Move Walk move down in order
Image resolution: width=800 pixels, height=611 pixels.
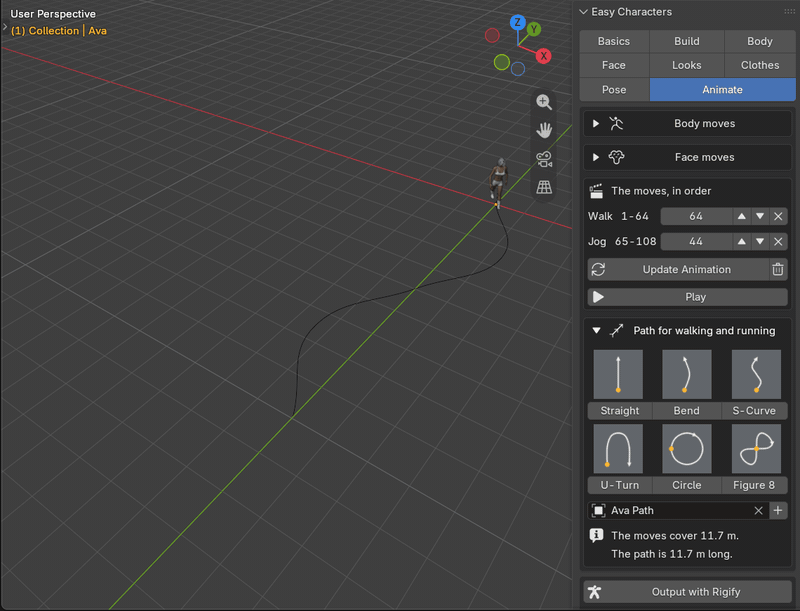pyautogui.click(x=760, y=216)
